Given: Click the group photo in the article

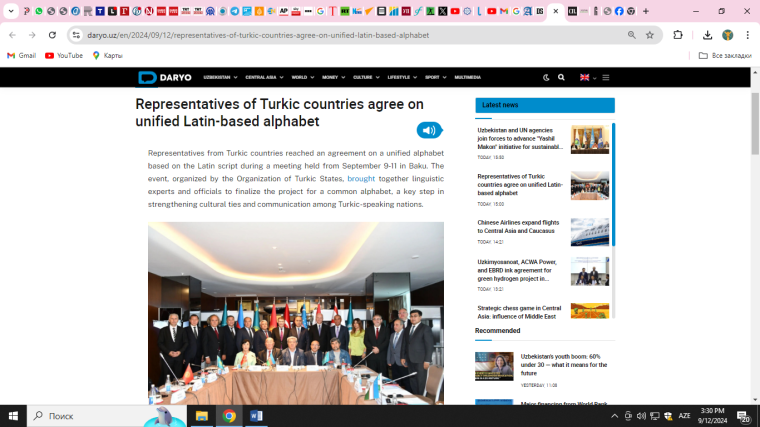Looking at the screenshot, I should pos(296,313).
